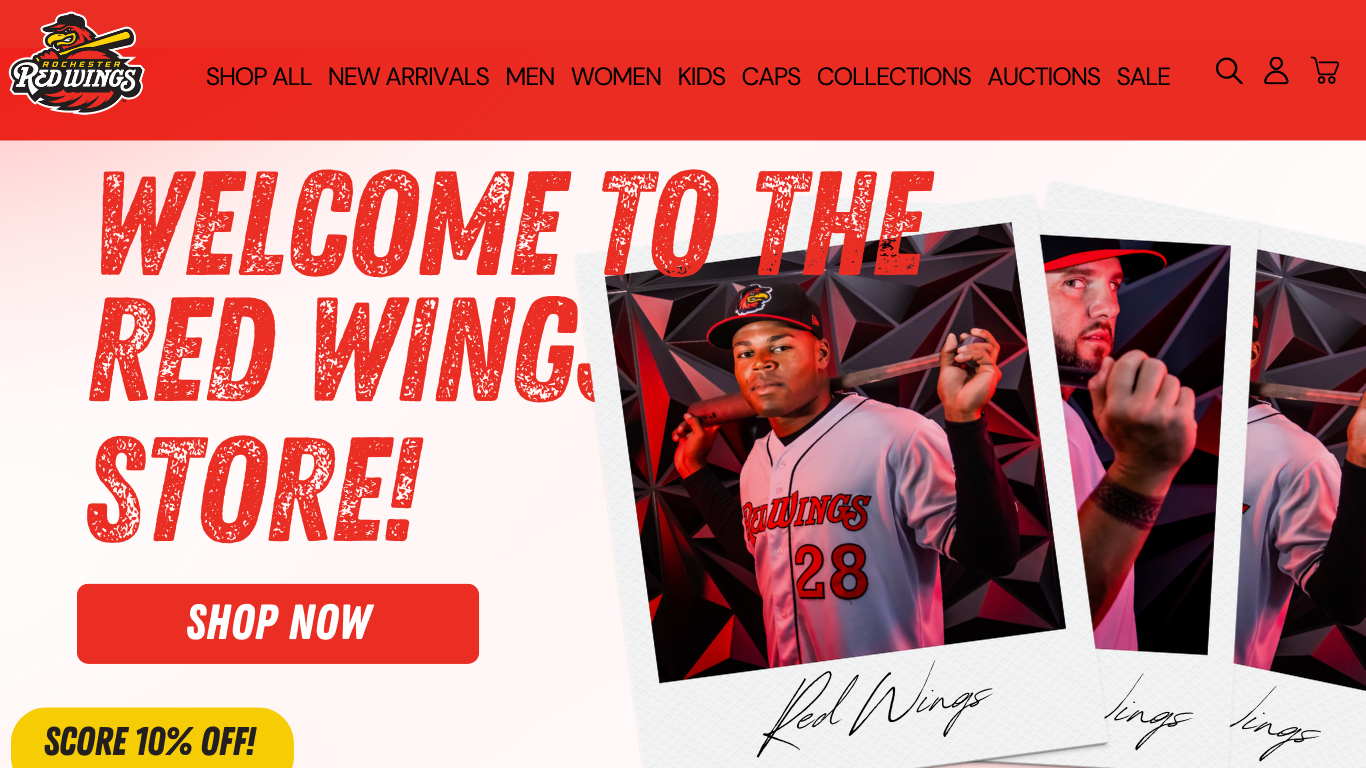The width and height of the screenshot is (1366, 768).
Task: Select the bearded player polaroid photo
Action: 1135,445
